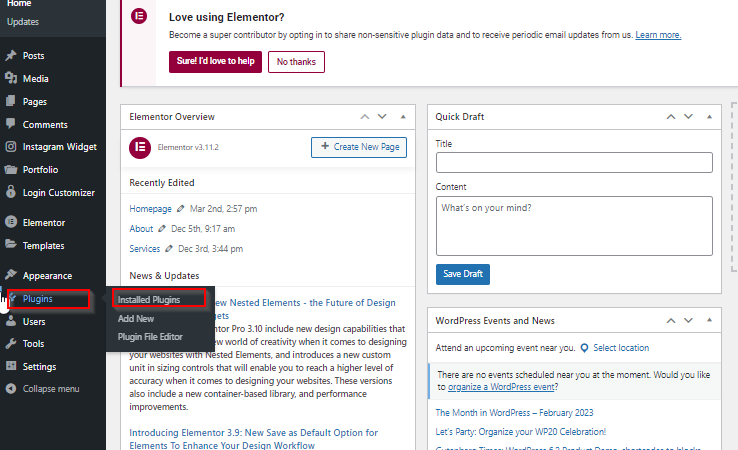
Task: Click the Media icon in sidebar
Action: 11,78
